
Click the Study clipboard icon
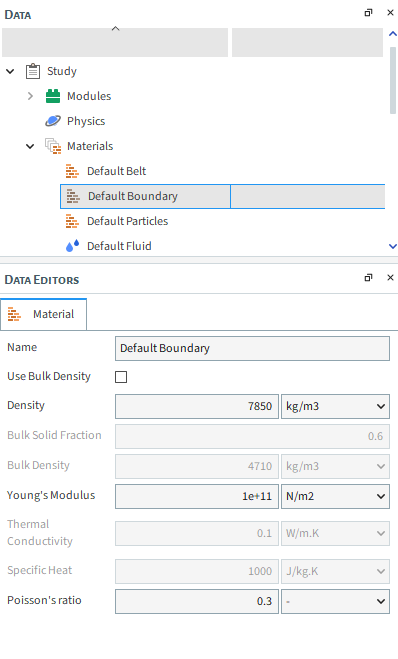click(33, 71)
